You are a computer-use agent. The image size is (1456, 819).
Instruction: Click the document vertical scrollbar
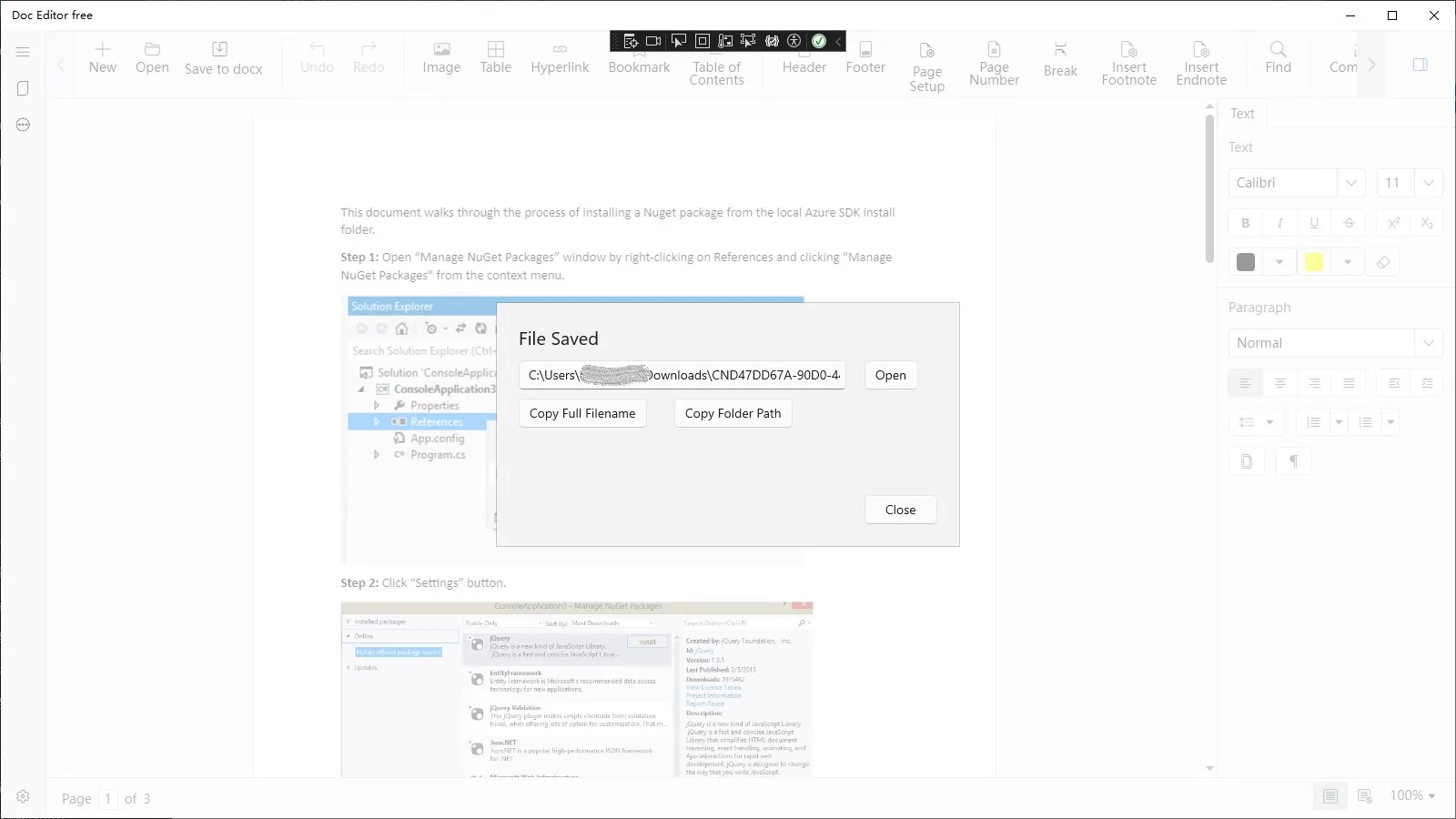click(x=1209, y=189)
